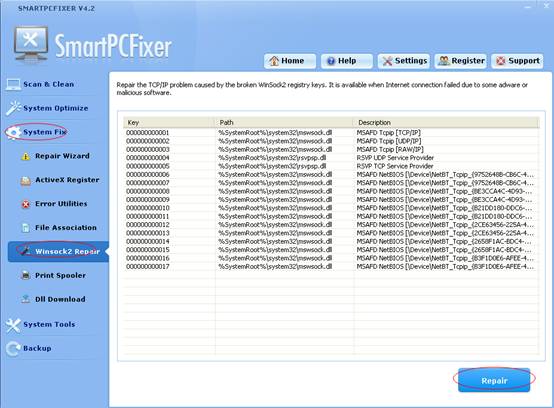Click the Repair button
The width and height of the screenshot is (554, 408).
[494, 380]
